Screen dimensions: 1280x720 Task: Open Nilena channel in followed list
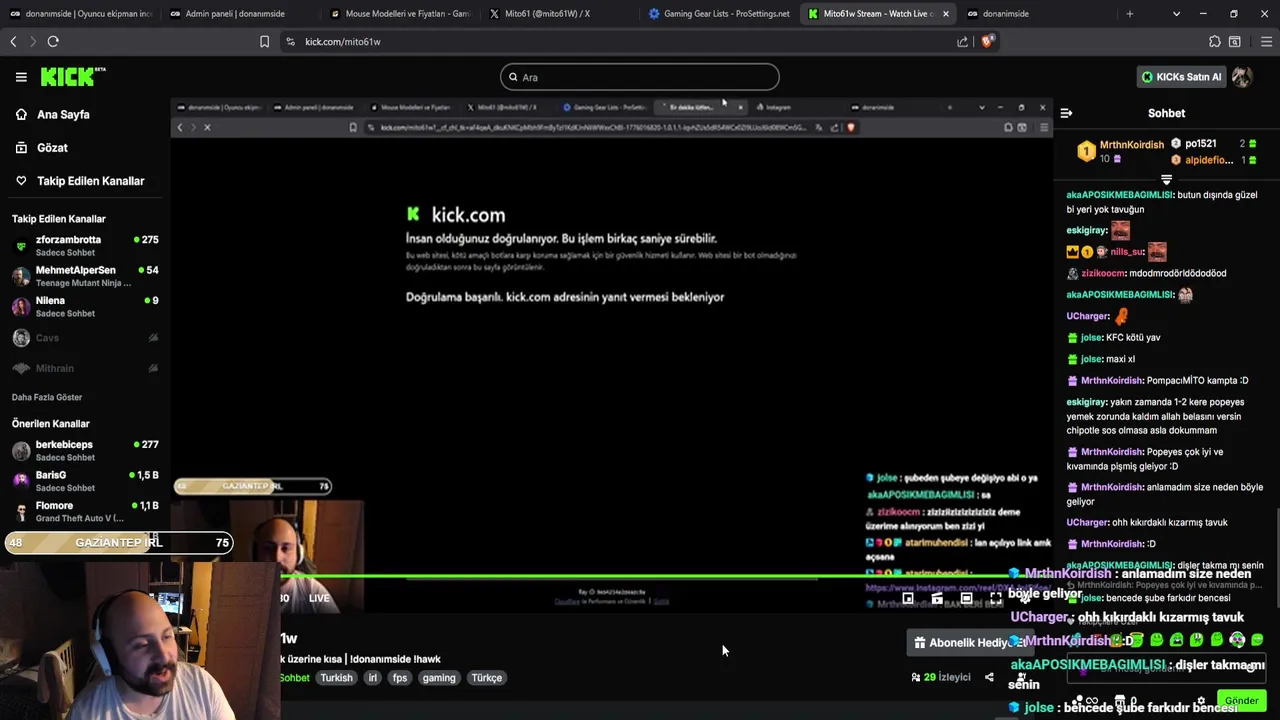(85, 306)
